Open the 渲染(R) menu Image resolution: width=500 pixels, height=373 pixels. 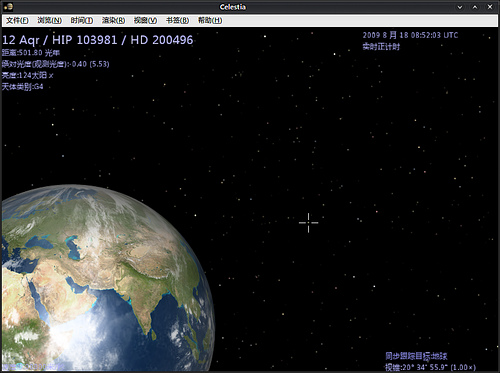click(x=113, y=20)
